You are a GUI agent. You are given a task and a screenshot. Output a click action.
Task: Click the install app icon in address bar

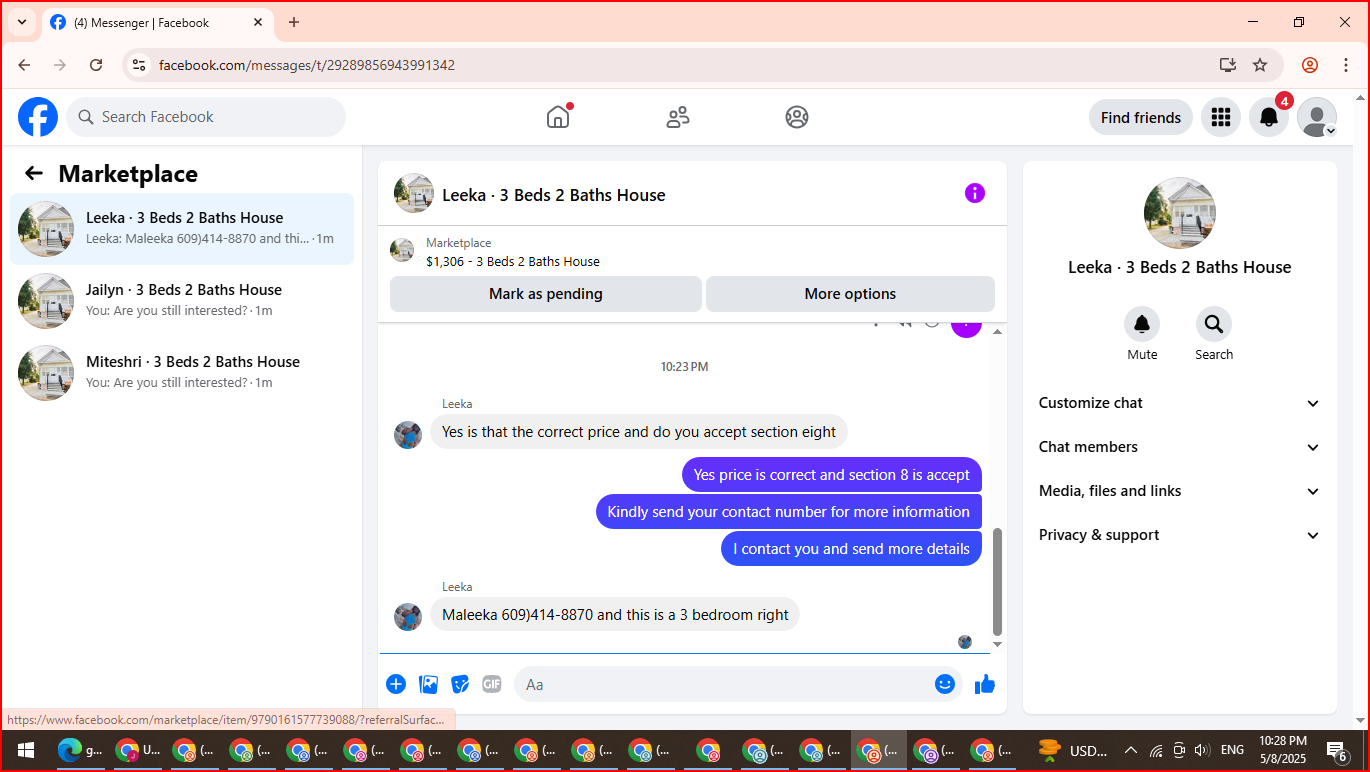pyautogui.click(x=1228, y=65)
